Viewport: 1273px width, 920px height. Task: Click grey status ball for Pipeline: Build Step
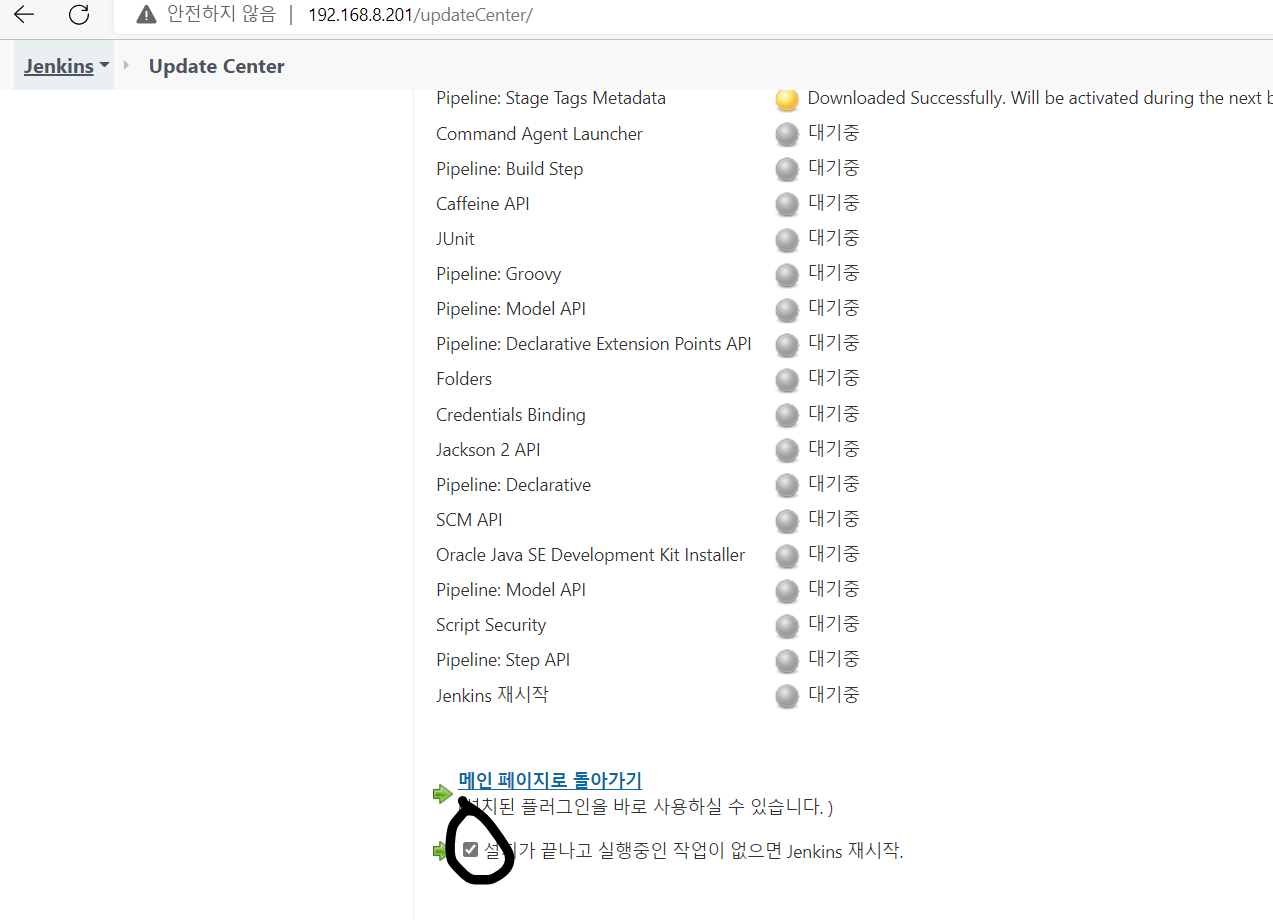pyautogui.click(x=787, y=169)
